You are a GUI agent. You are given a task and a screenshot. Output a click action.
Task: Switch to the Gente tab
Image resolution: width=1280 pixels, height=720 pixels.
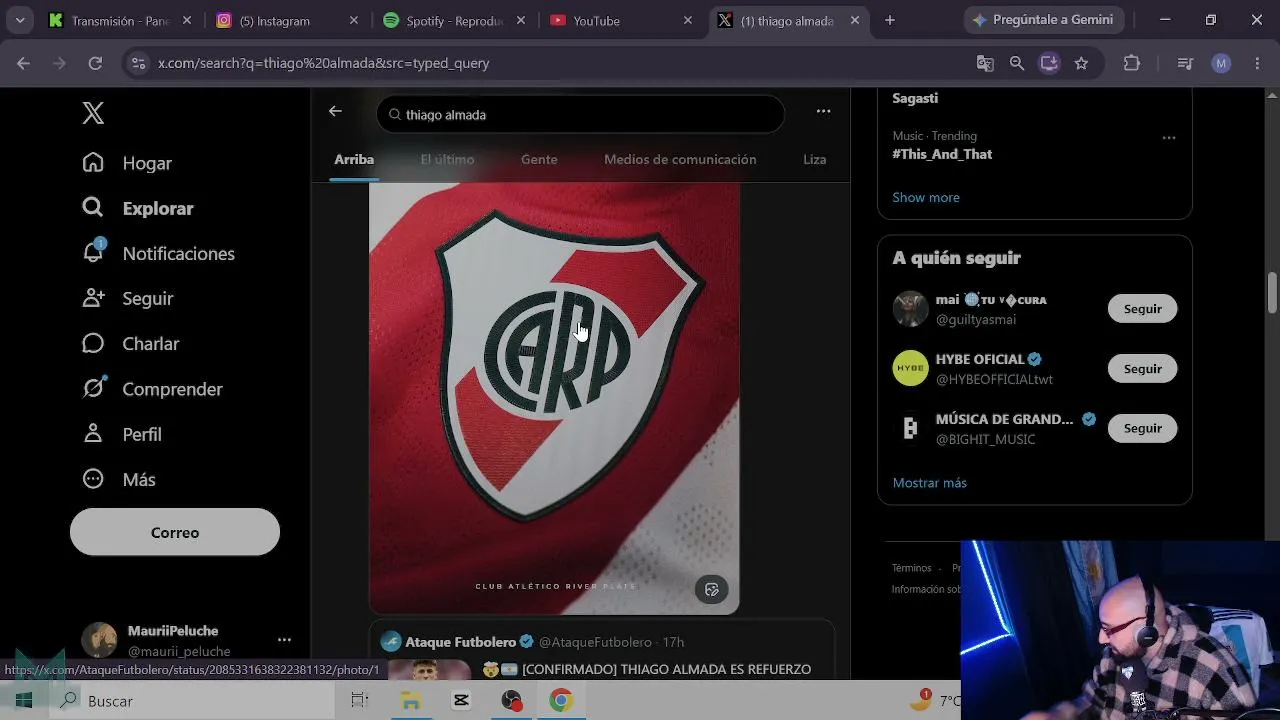pyautogui.click(x=539, y=159)
